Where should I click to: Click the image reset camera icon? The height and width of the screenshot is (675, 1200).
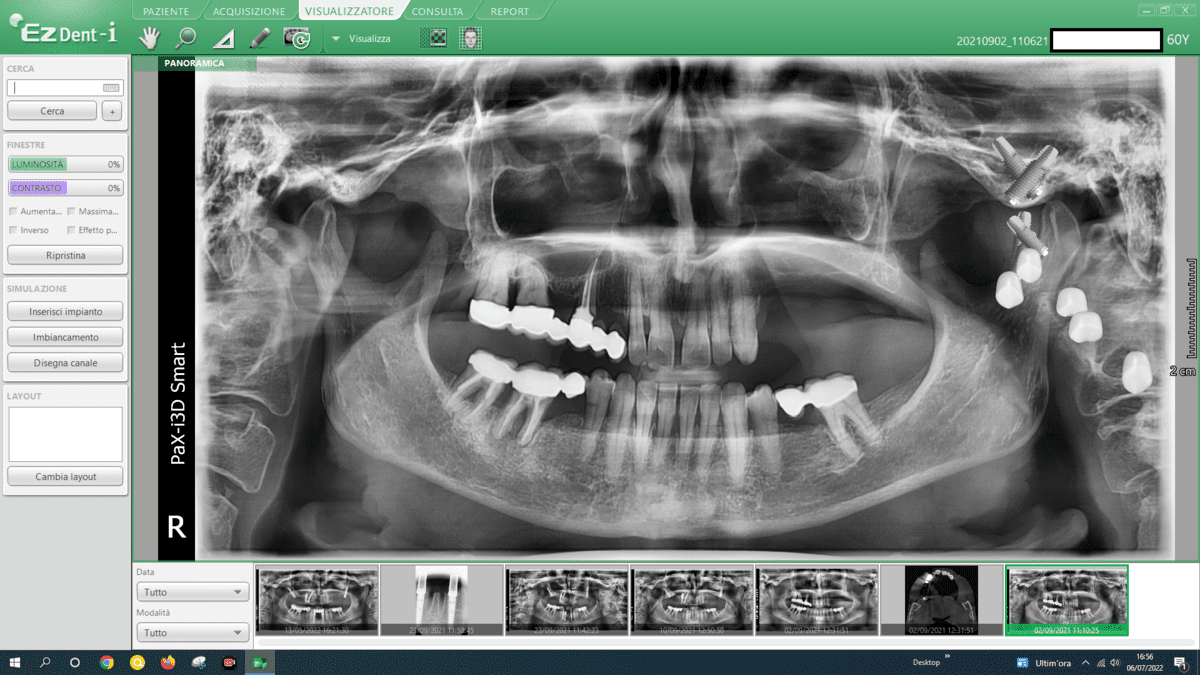click(297, 38)
